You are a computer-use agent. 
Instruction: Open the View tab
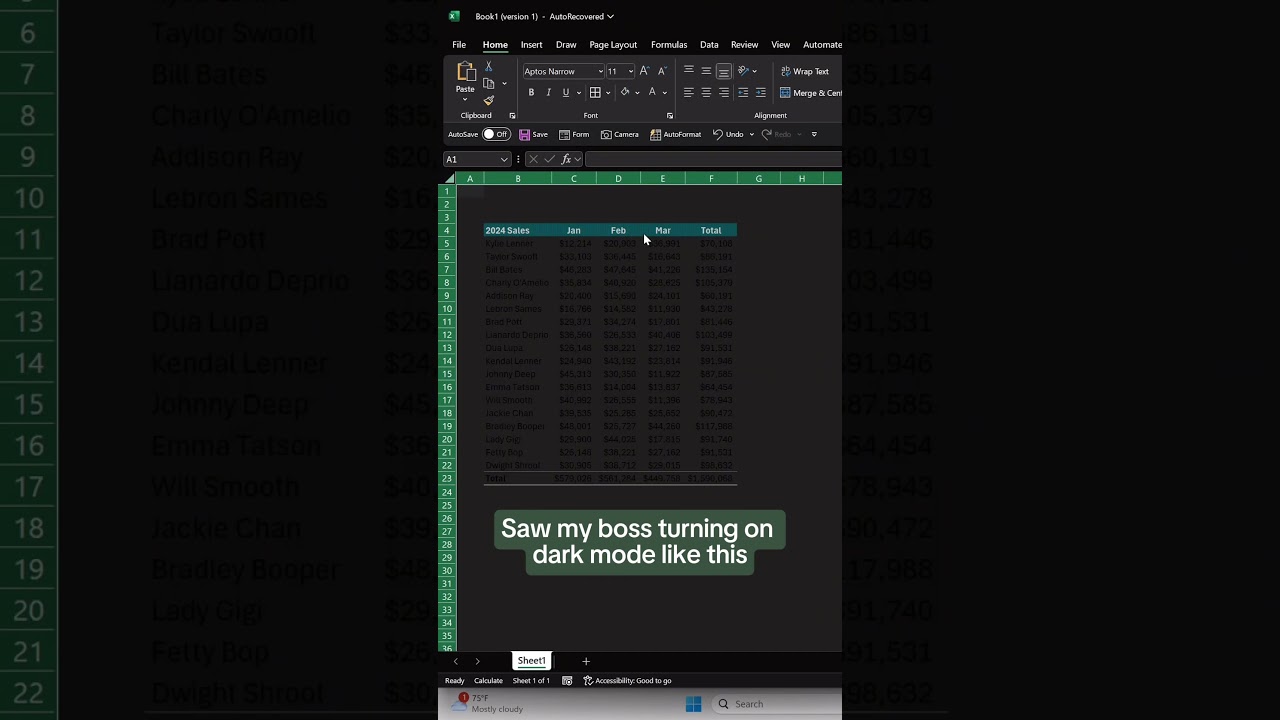780,44
